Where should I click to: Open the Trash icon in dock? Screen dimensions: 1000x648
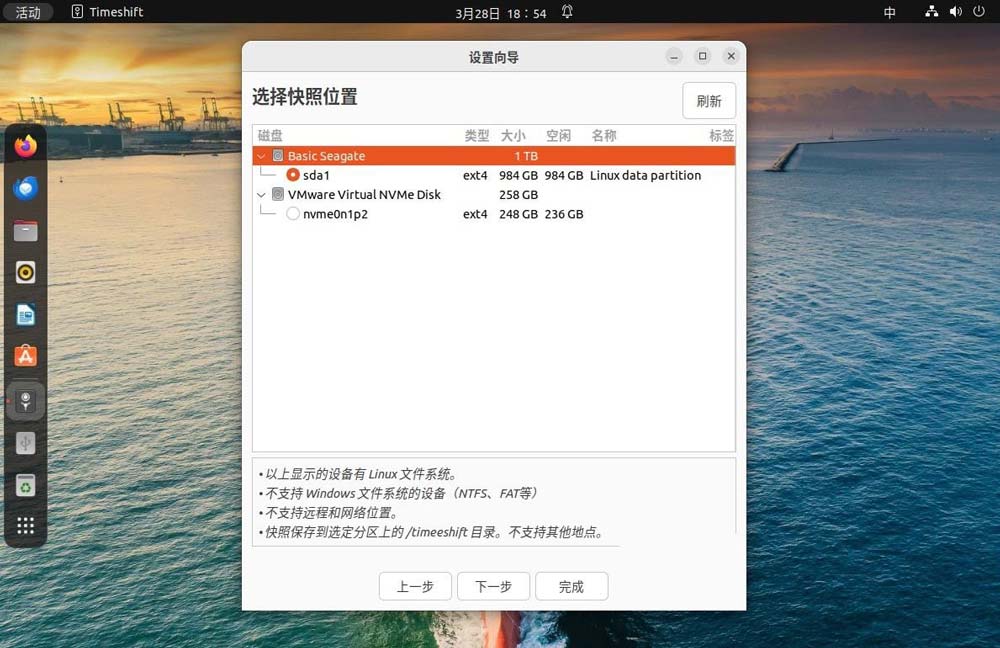[25, 486]
